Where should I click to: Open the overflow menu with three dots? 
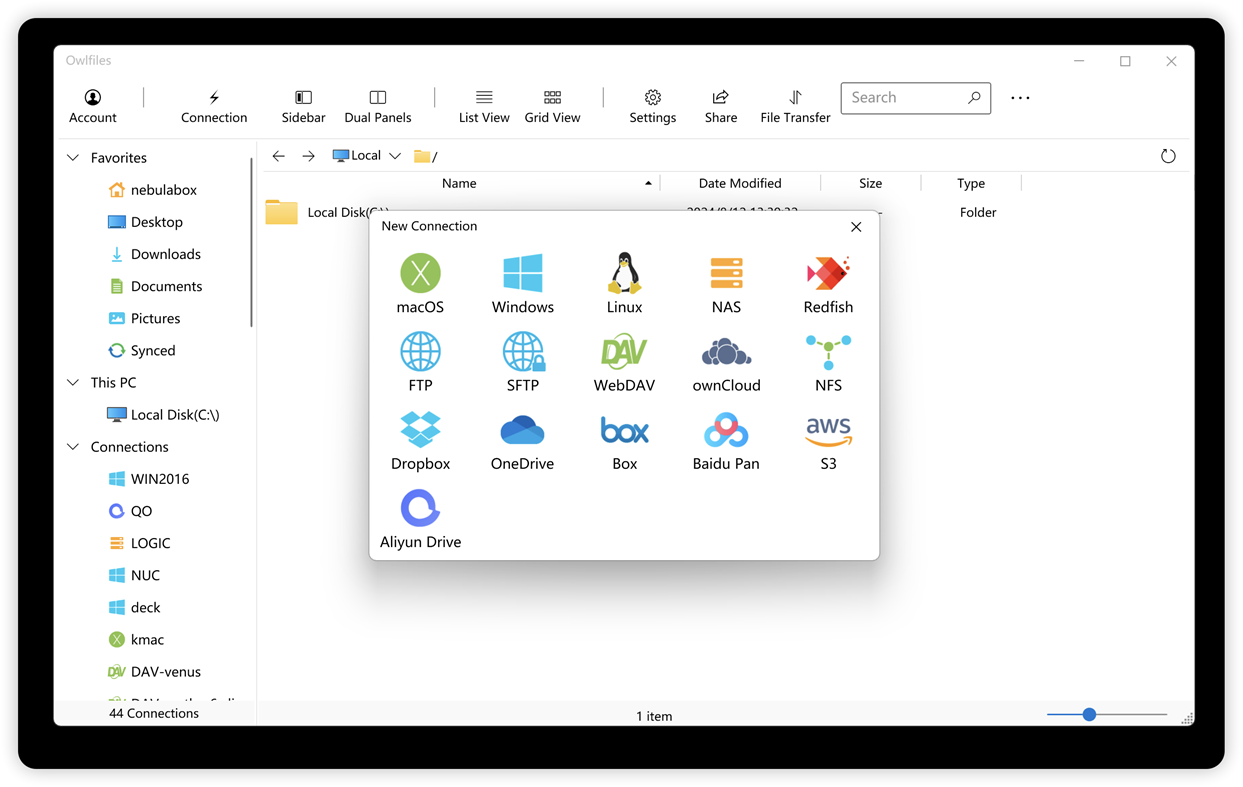(x=1020, y=98)
